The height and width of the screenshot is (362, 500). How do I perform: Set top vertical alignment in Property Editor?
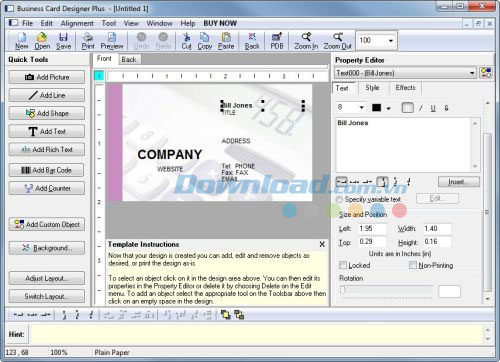click(382, 182)
